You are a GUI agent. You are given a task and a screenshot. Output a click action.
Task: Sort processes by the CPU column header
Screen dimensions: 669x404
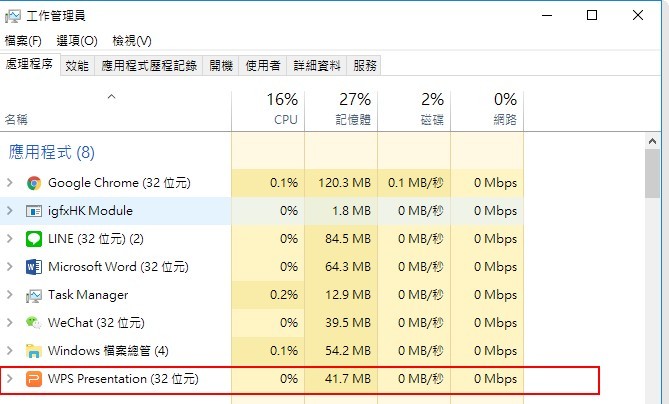tap(268, 110)
